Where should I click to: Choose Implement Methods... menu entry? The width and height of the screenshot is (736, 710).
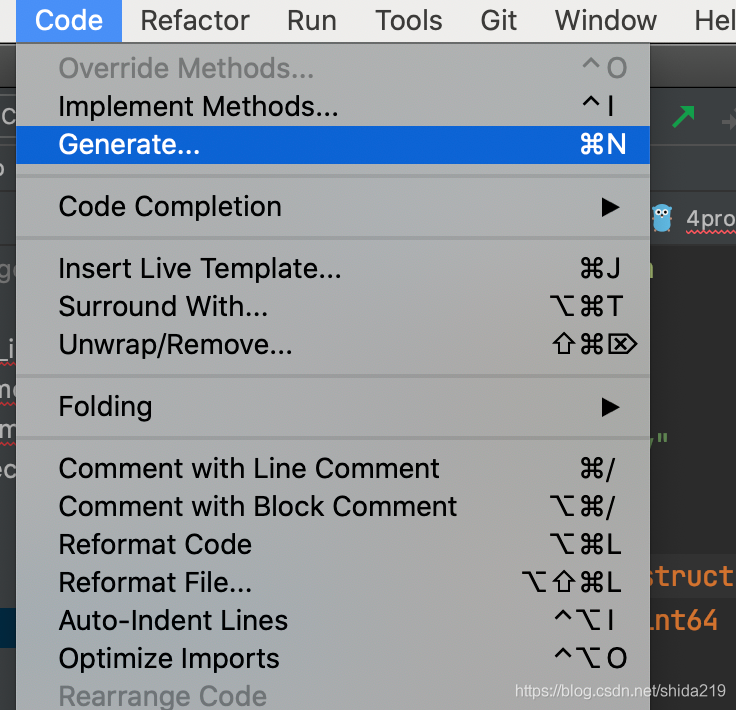tap(198, 106)
